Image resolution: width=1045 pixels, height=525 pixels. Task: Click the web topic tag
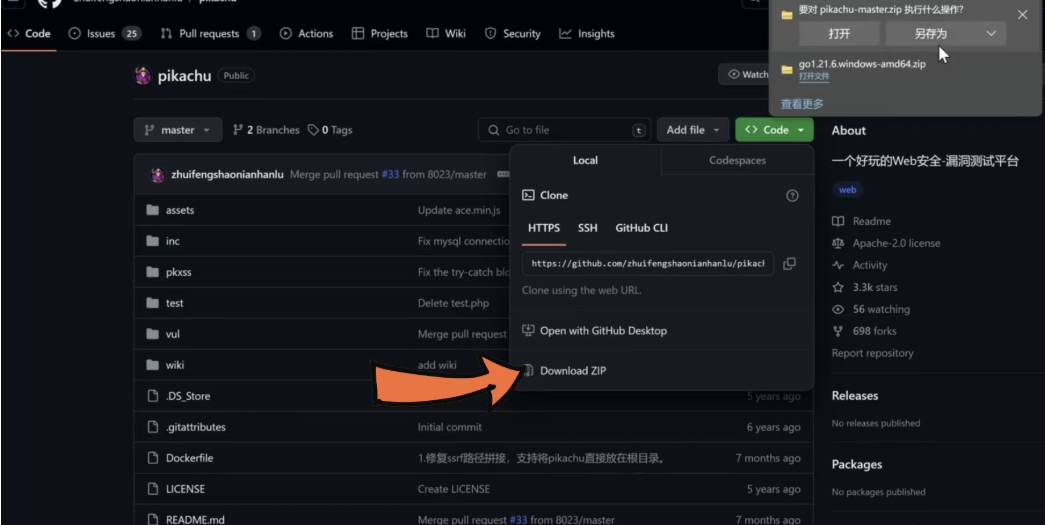848,190
